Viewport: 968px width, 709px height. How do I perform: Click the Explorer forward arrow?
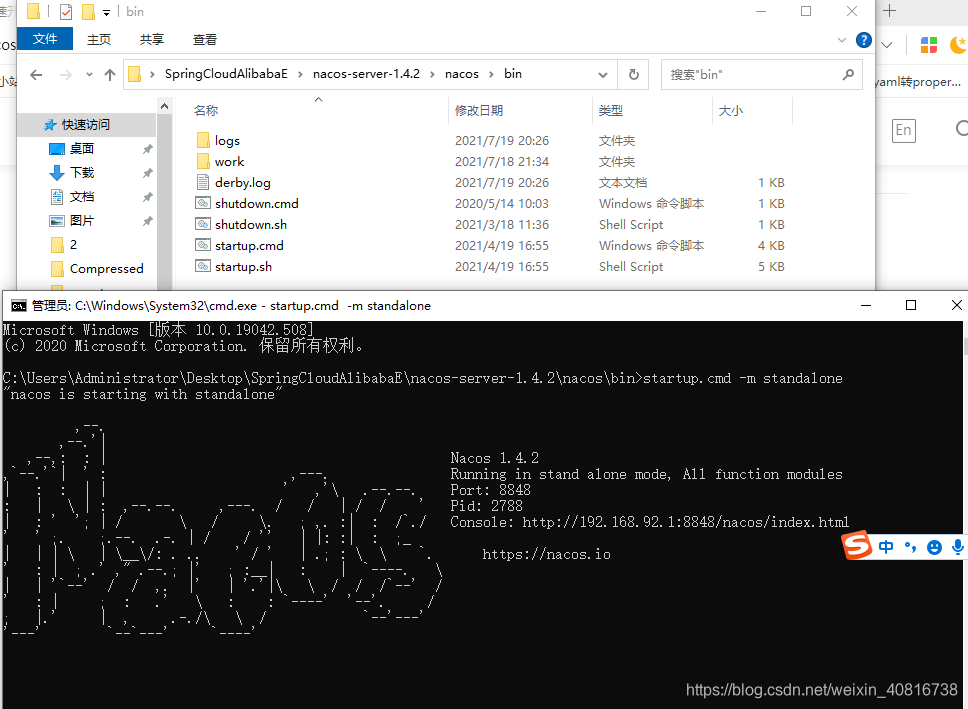pyautogui.click(x=65, y=75)
